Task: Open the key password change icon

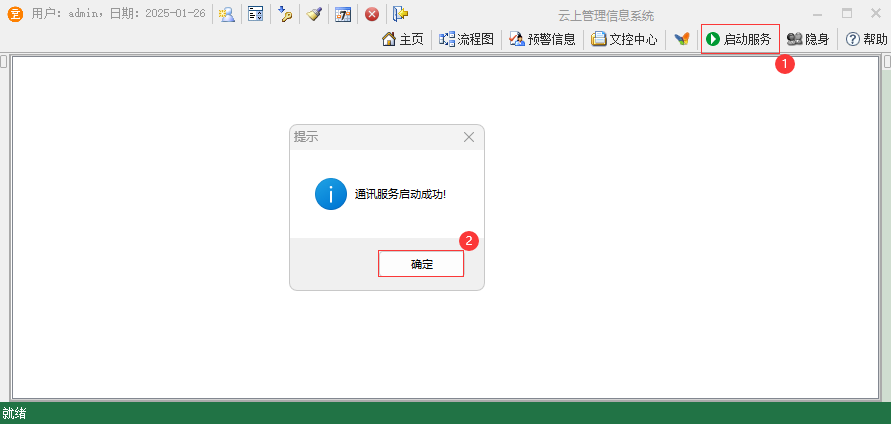Action: (285, 14)
